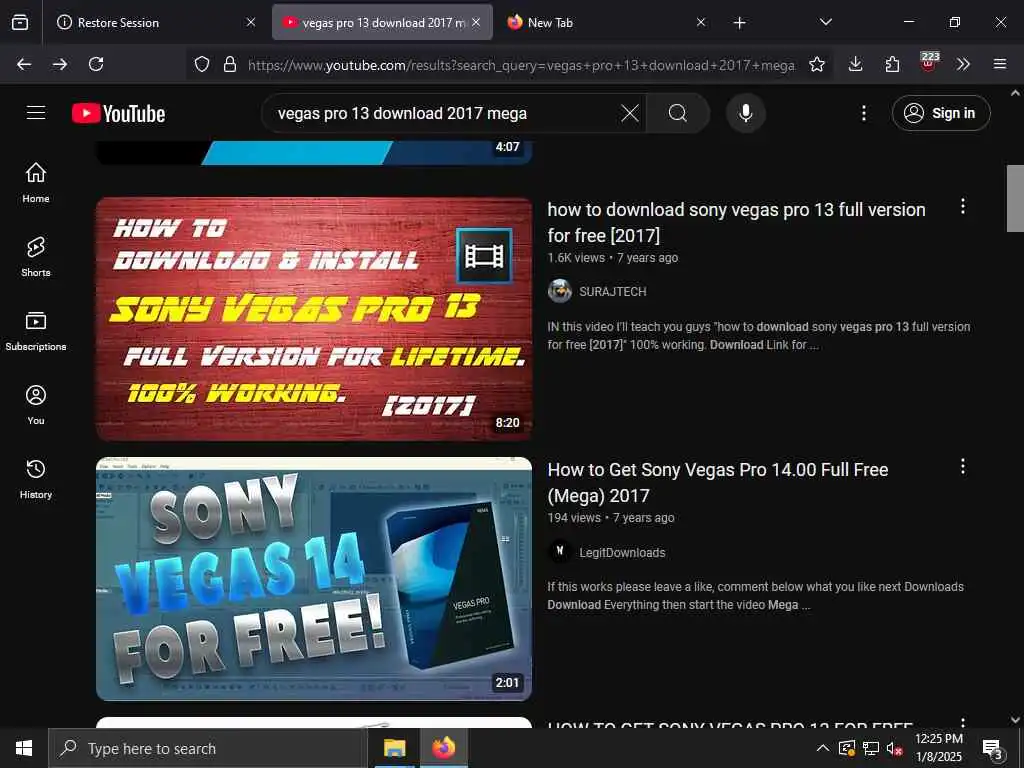Close the vegas pro 13 YouTube tab
The height and width of the screenshot is (768, 1024).
476,22
